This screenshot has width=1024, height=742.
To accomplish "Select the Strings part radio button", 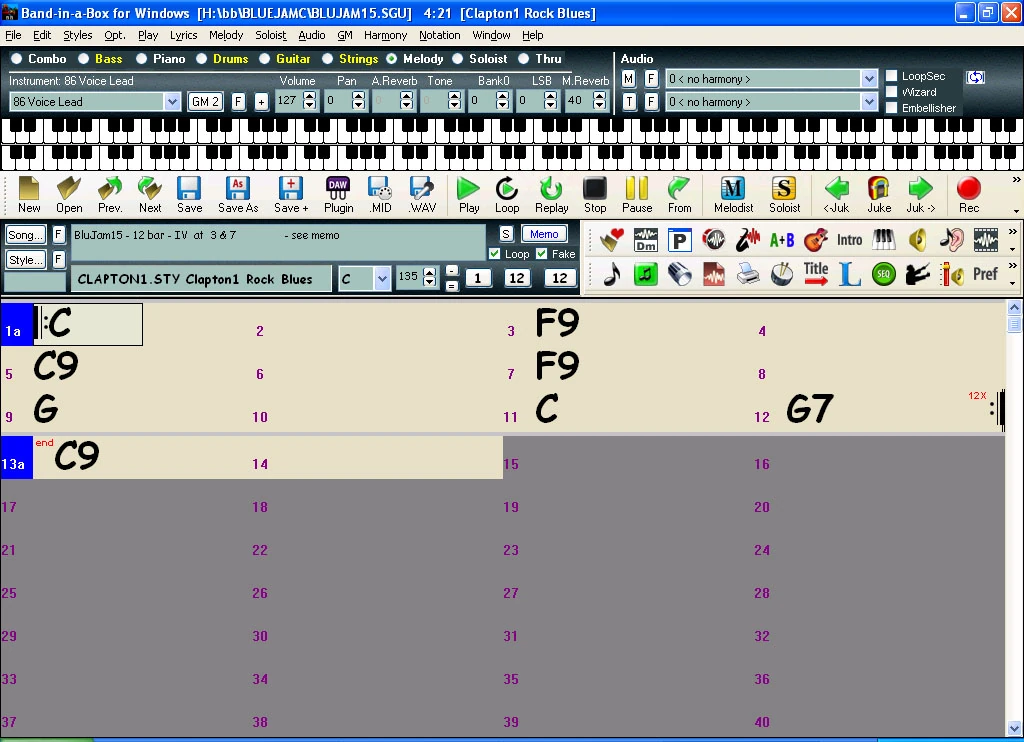I will click(328, 59).
